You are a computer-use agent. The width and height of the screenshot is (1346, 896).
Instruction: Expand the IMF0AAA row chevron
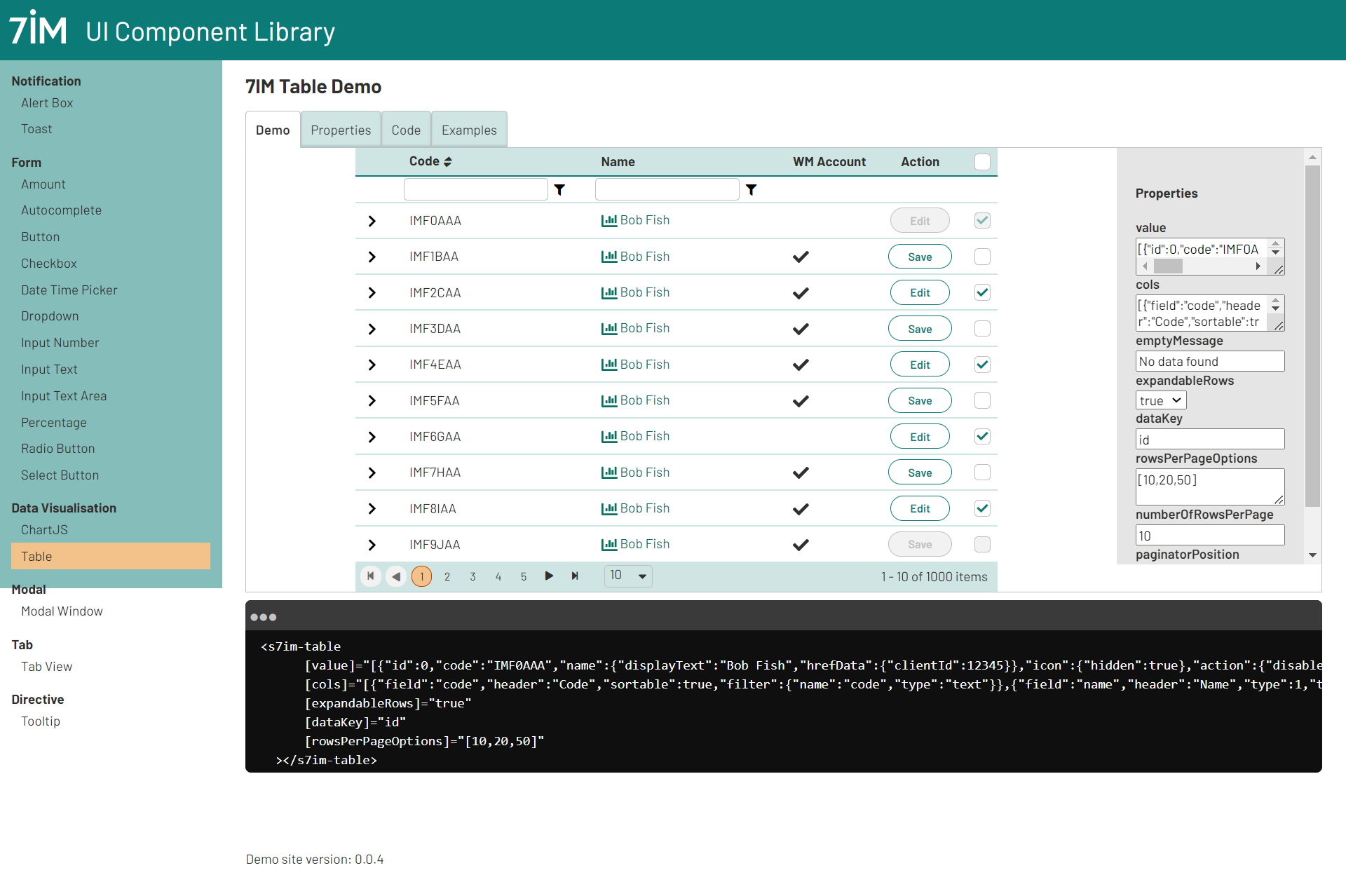pos(372,221)
